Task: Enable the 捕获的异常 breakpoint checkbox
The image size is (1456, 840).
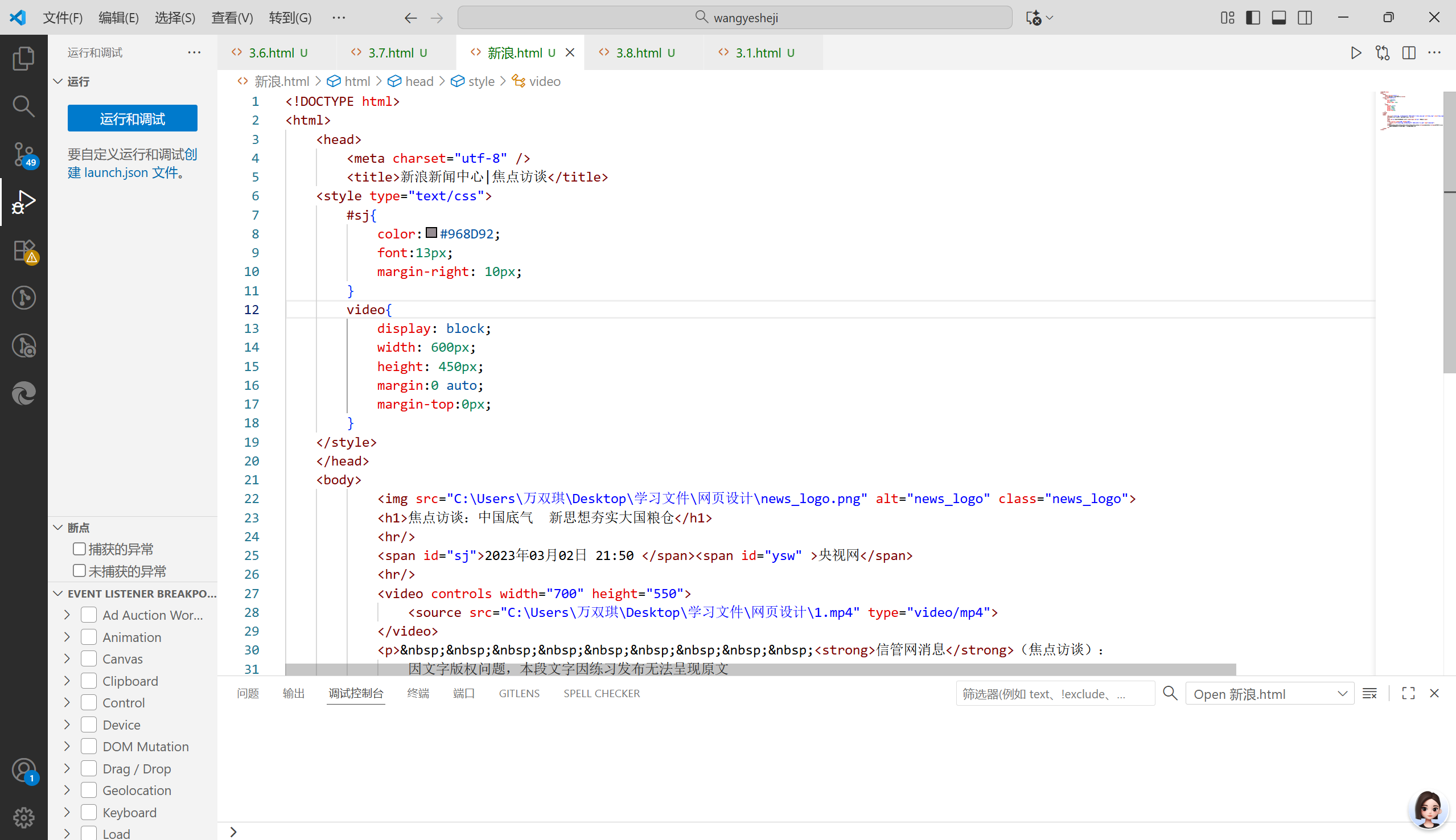Action: (x=80, y=549)
